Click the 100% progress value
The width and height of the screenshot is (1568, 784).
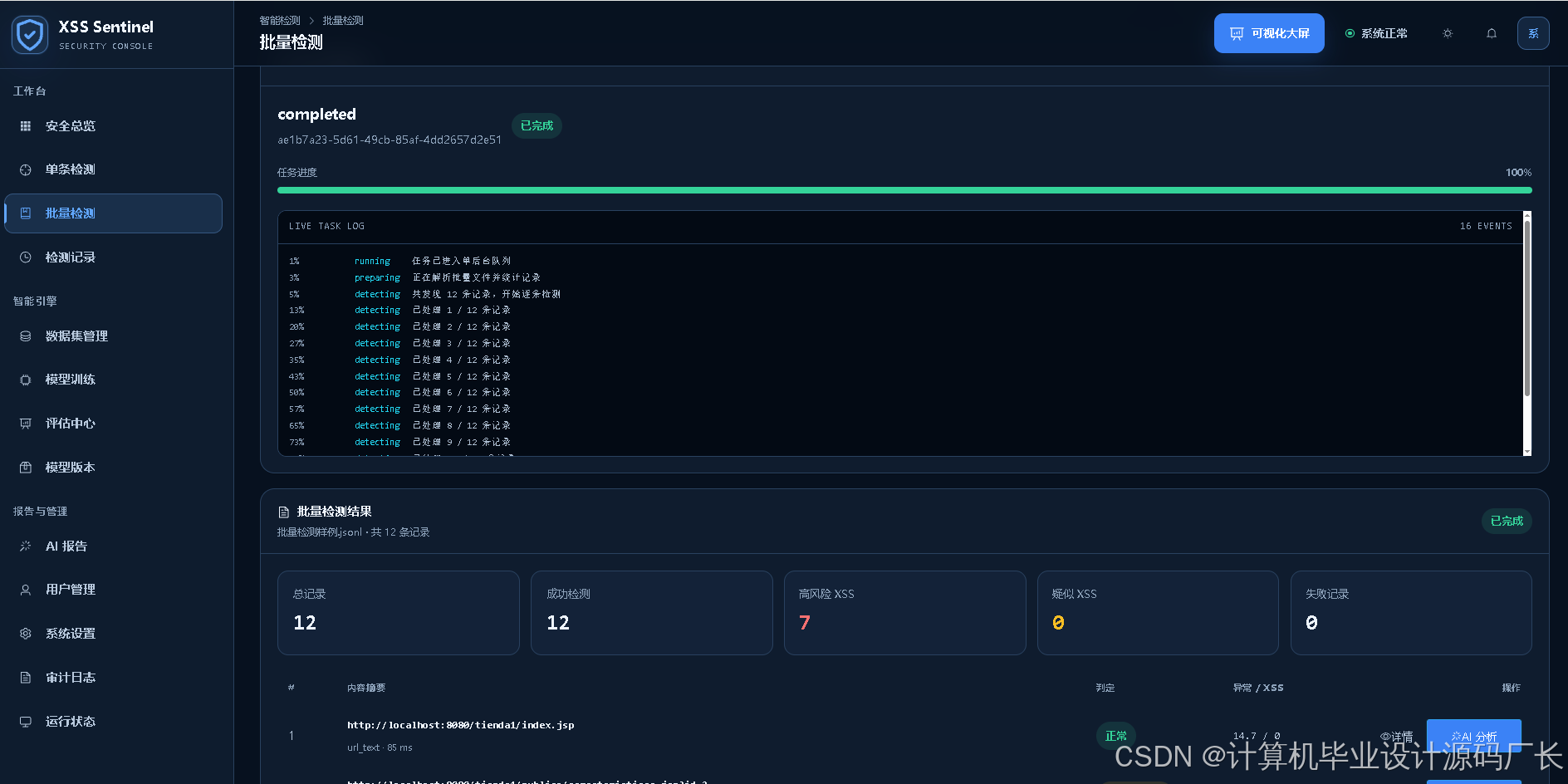[1519, 173]
